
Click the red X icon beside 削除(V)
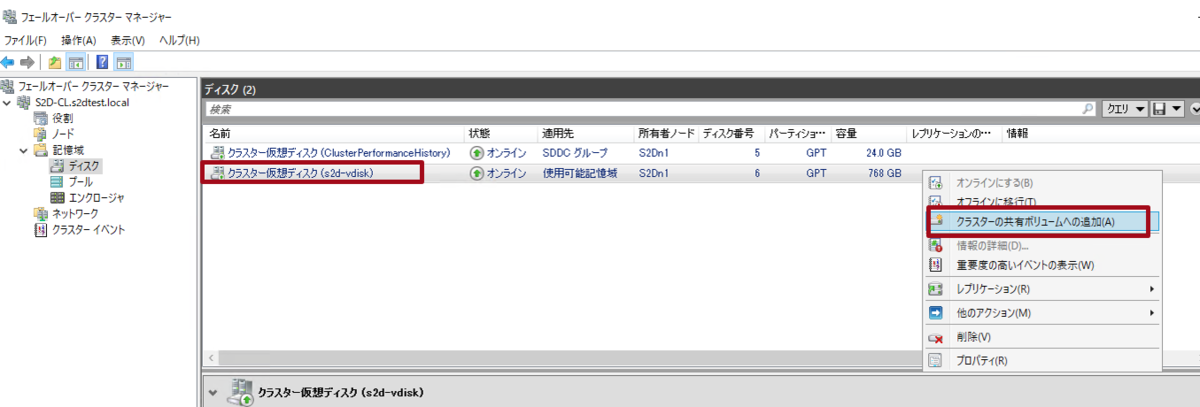pyautogui.click(x=936, y=338)
